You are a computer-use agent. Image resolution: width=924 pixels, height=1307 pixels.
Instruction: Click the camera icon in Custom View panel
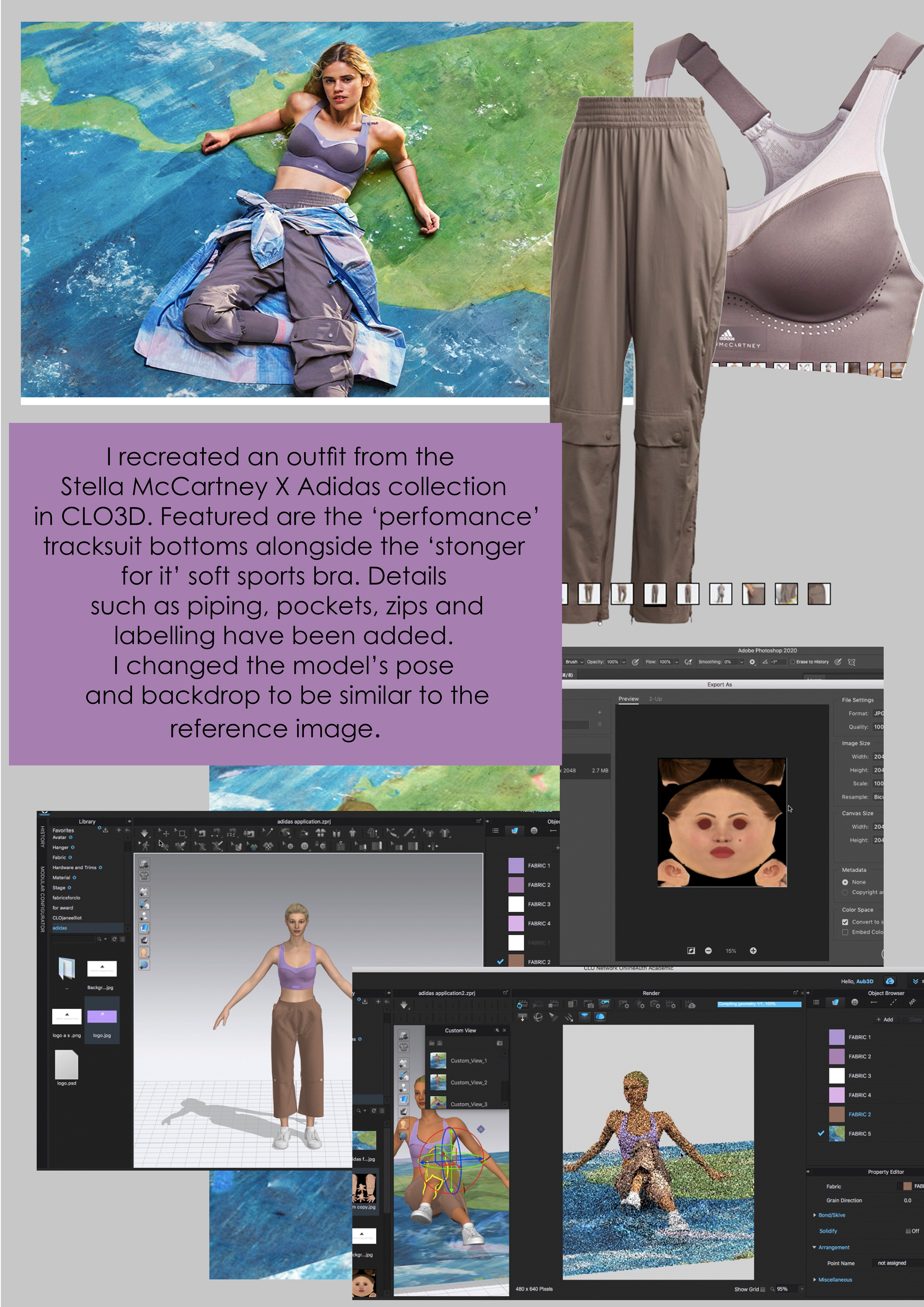[499, 1043]
